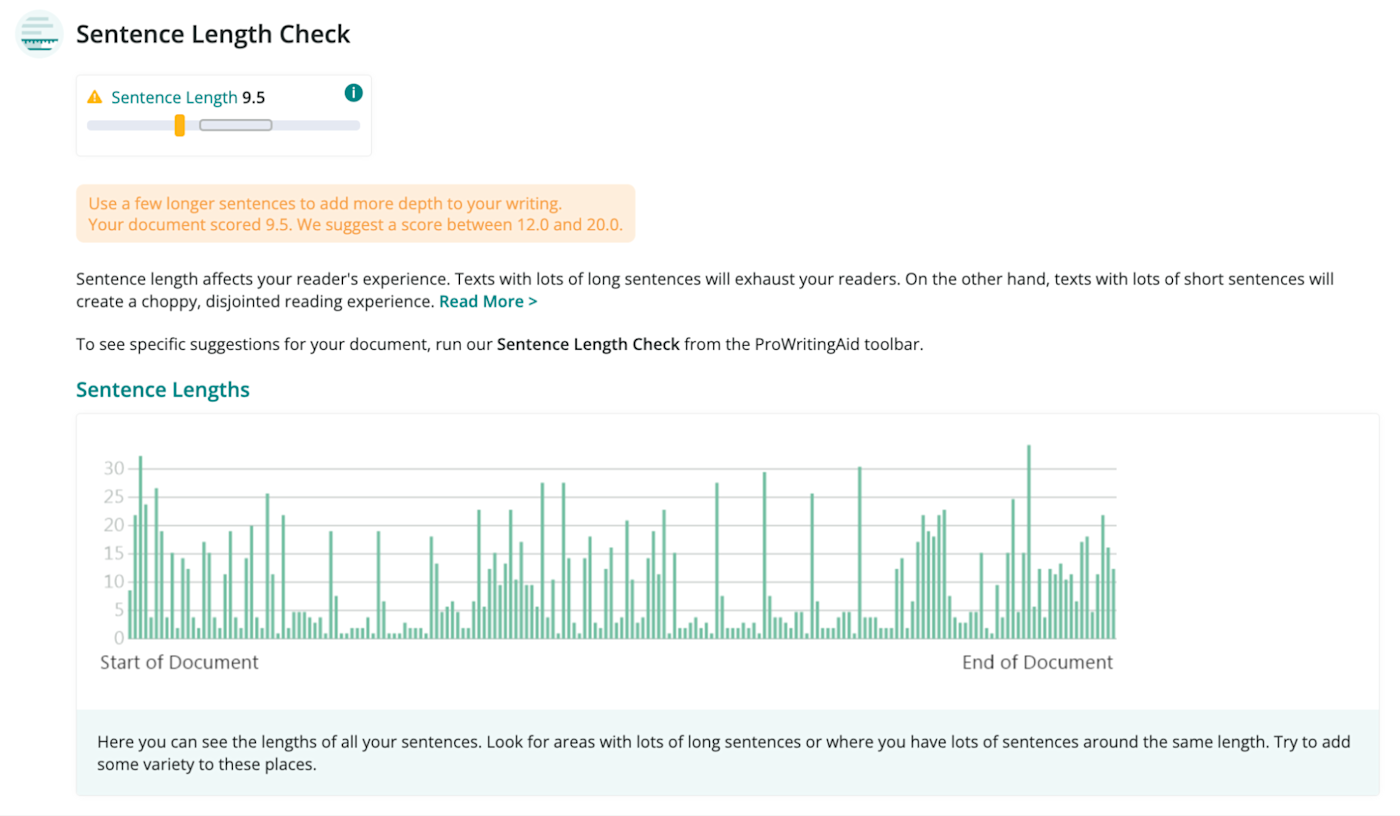Click the gray target range on slider

click(236, 125)
